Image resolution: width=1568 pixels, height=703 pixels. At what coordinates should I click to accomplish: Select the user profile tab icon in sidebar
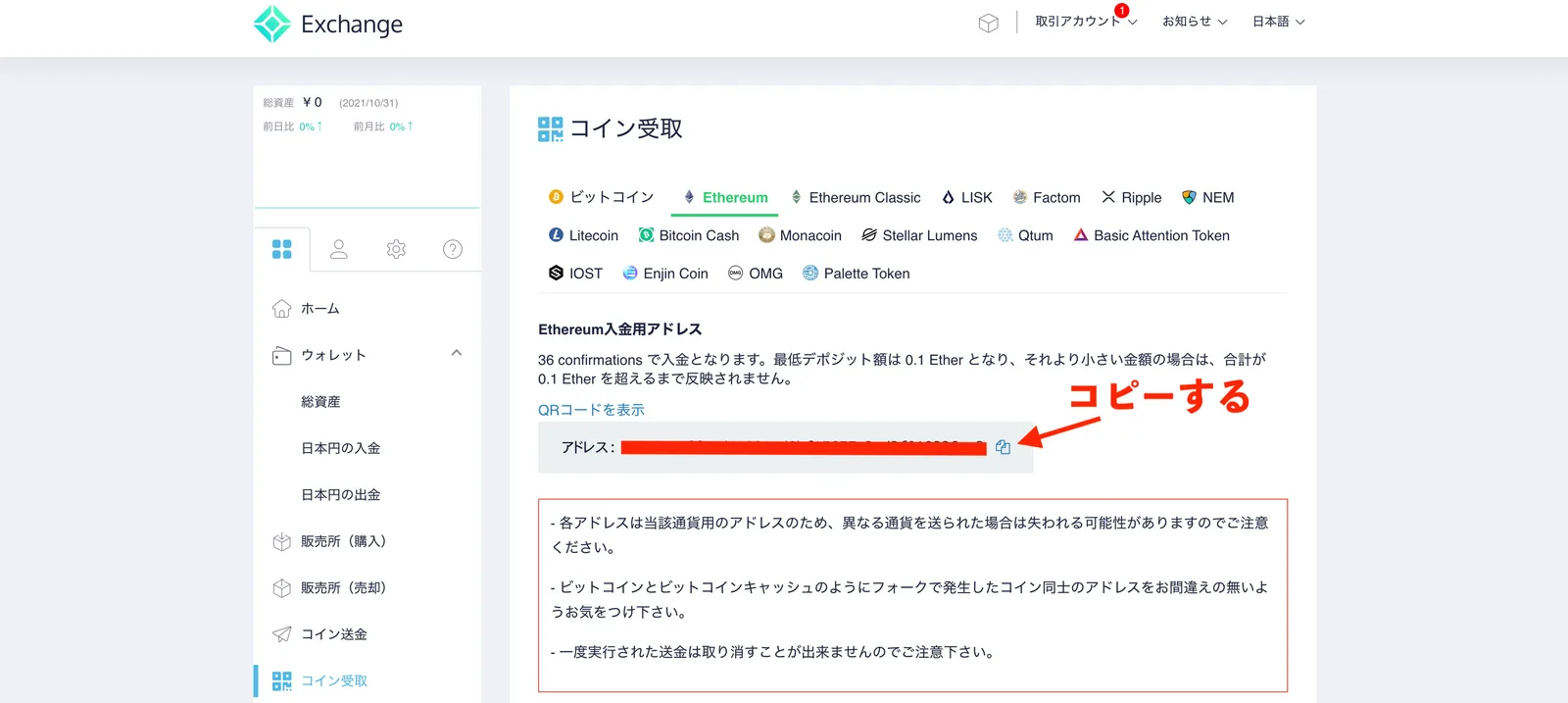click(x=339, y=249)
